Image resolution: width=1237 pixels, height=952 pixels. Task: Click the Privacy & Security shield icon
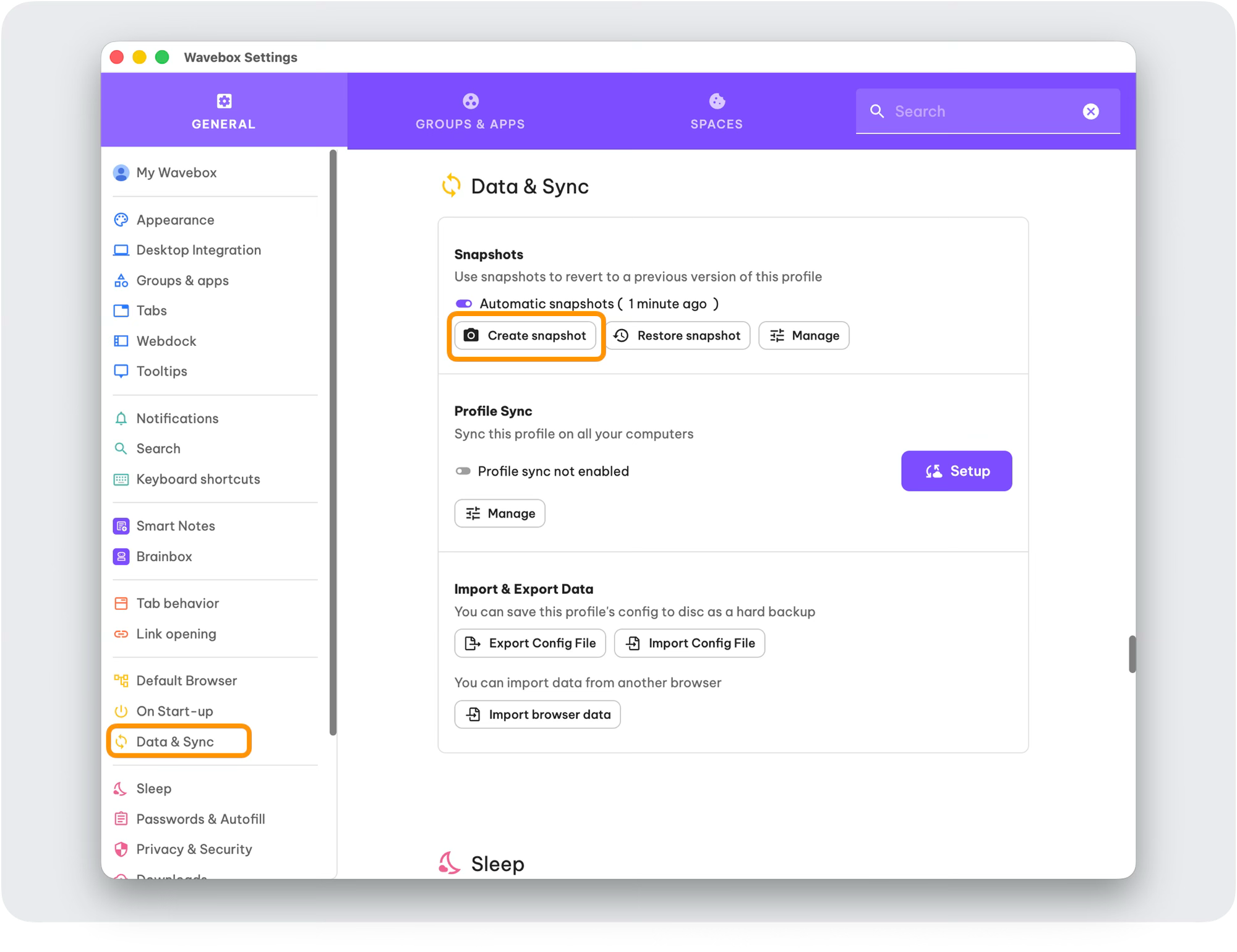(x=121, y=849)
